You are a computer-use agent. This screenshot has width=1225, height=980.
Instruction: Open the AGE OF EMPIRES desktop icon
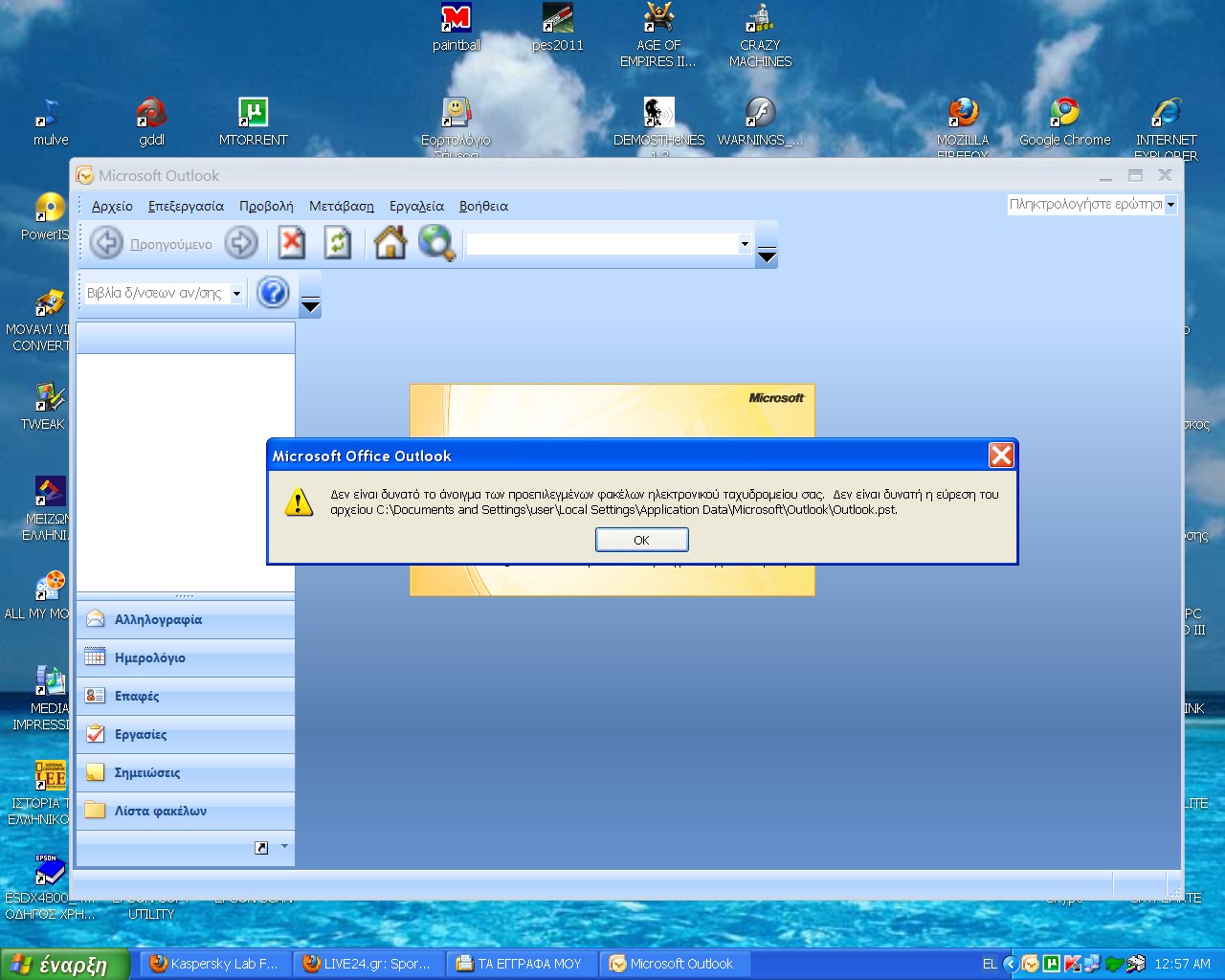click(658, 35)
